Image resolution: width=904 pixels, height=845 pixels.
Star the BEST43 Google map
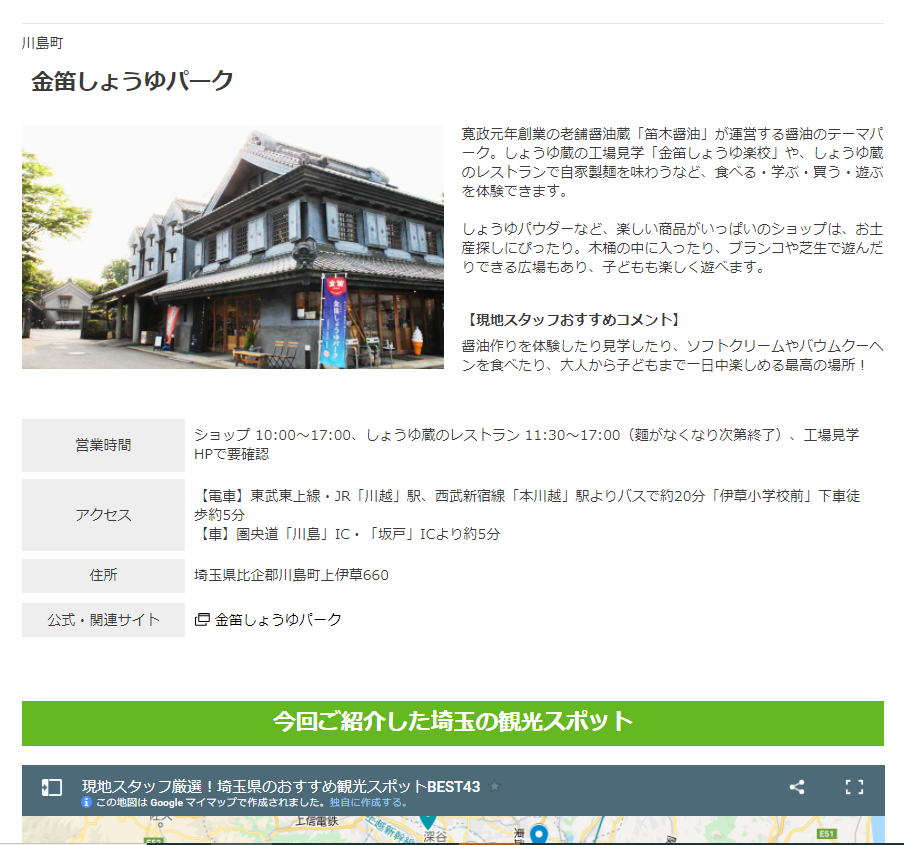(494, 787)
